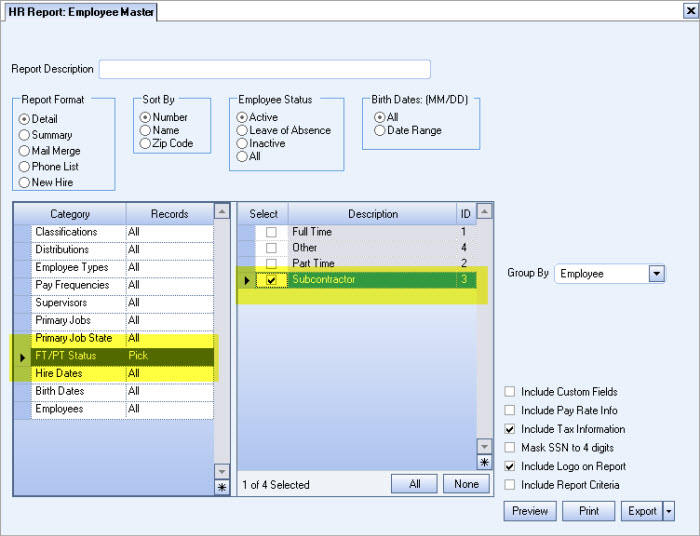This screenshot has width=700, height=536.
Task: Close the Employee Master report window
Action: point(690,10)
